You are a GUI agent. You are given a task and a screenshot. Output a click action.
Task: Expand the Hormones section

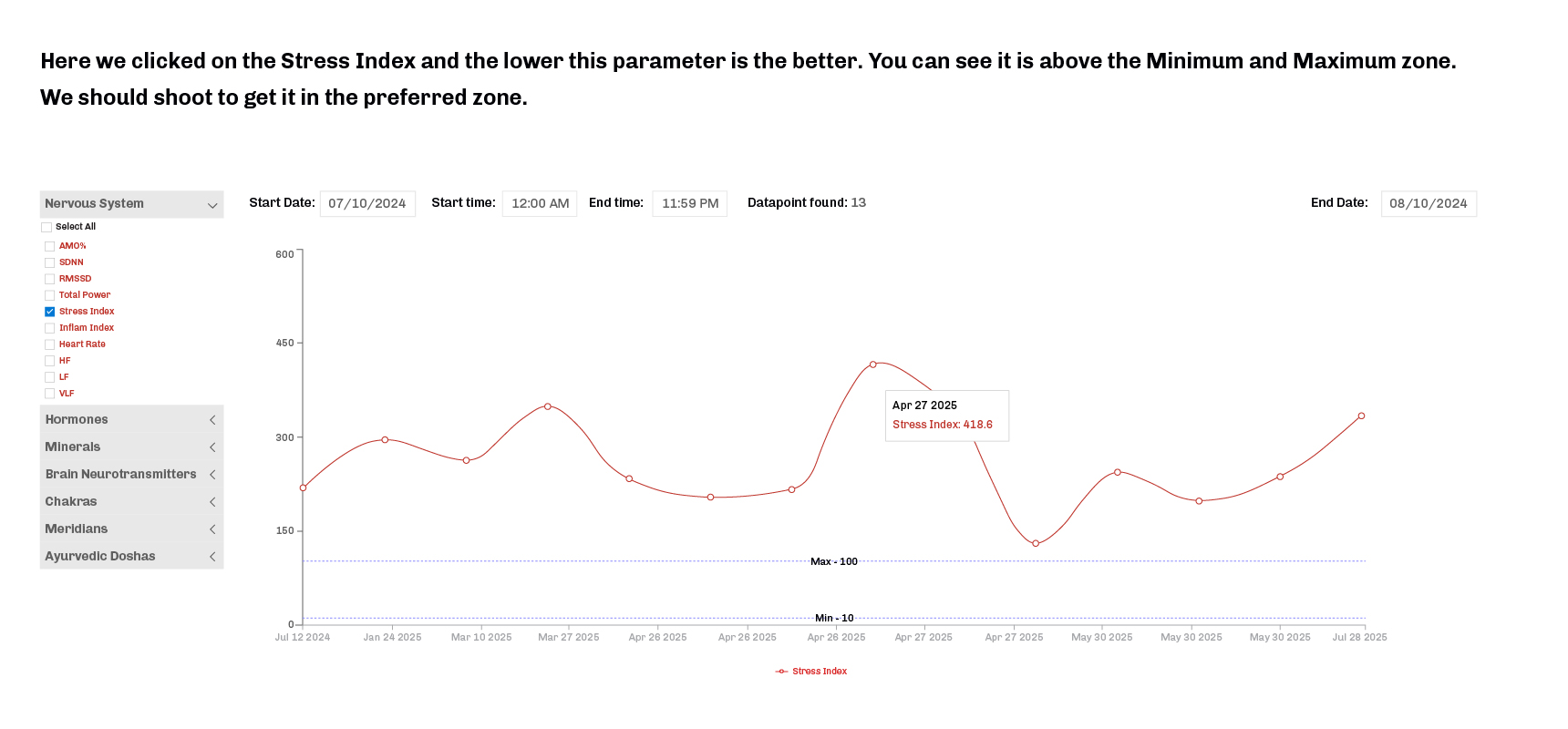(x=212, y=420)
